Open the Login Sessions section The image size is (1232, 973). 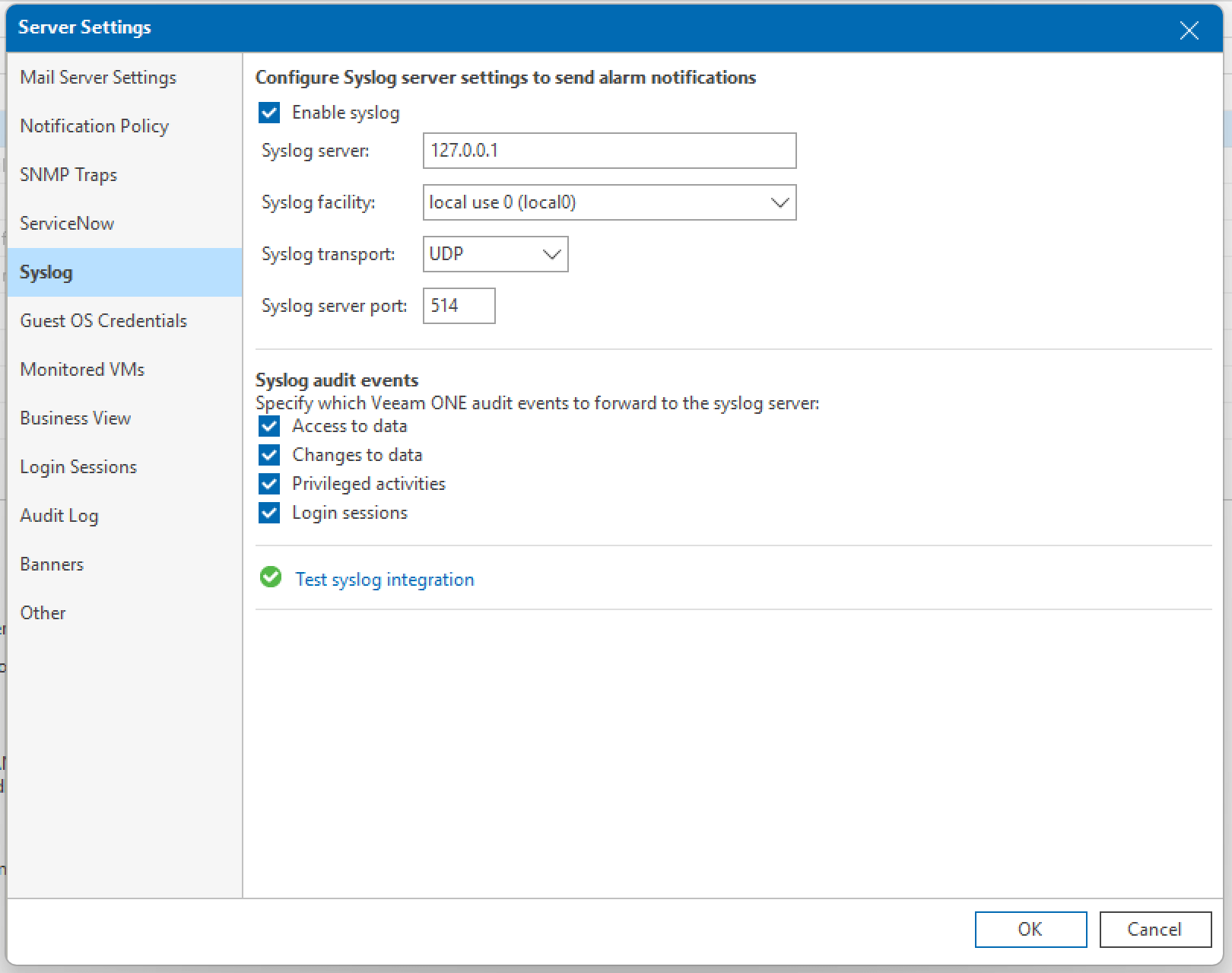pos(78,466)
